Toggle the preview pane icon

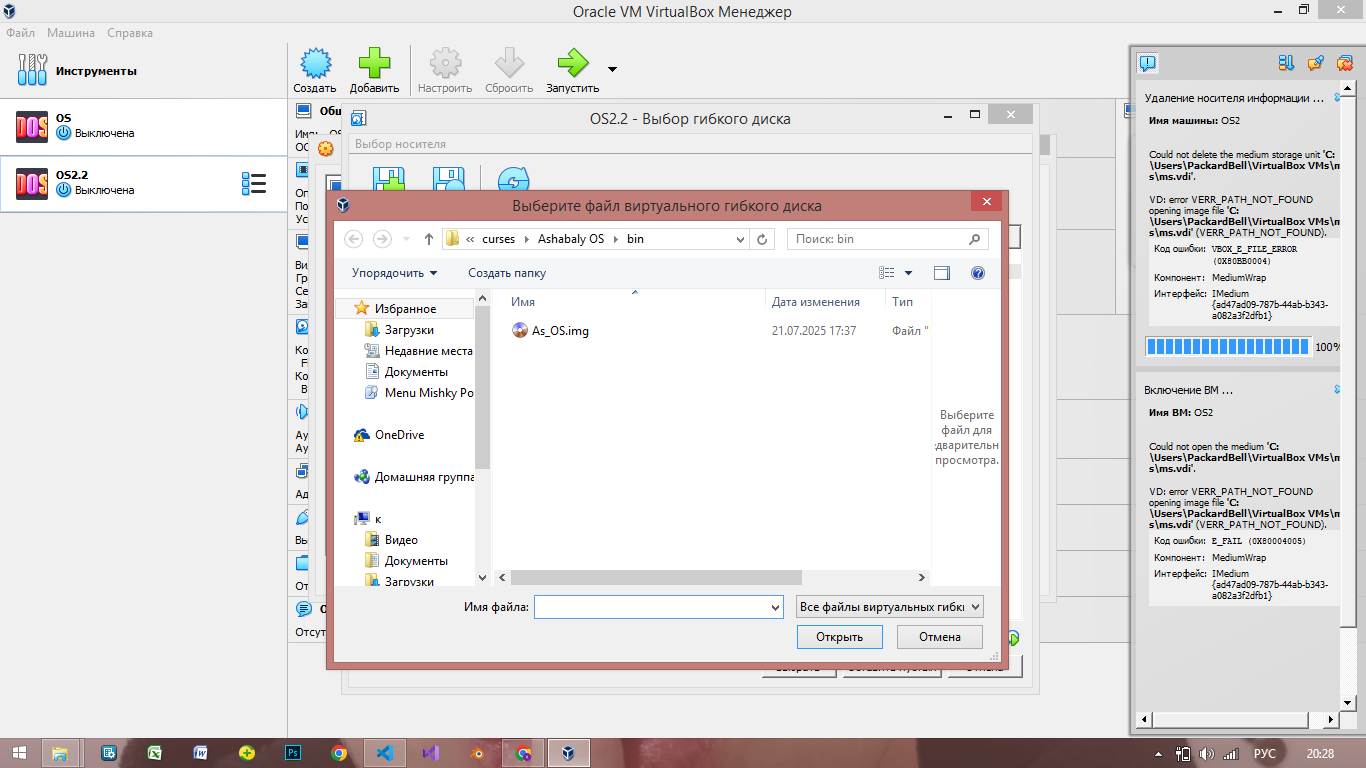(x=941, y=273)
